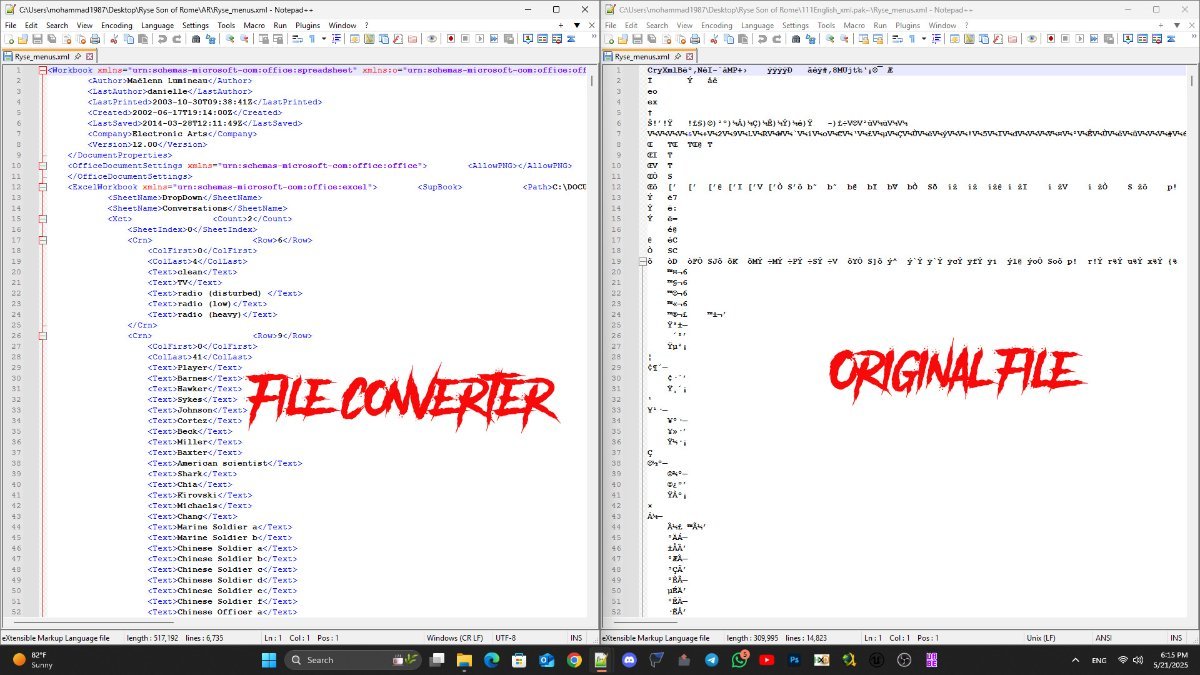
Task: Click the + new tab button in the right window menu bar
Action: (x=1162, y=25)
